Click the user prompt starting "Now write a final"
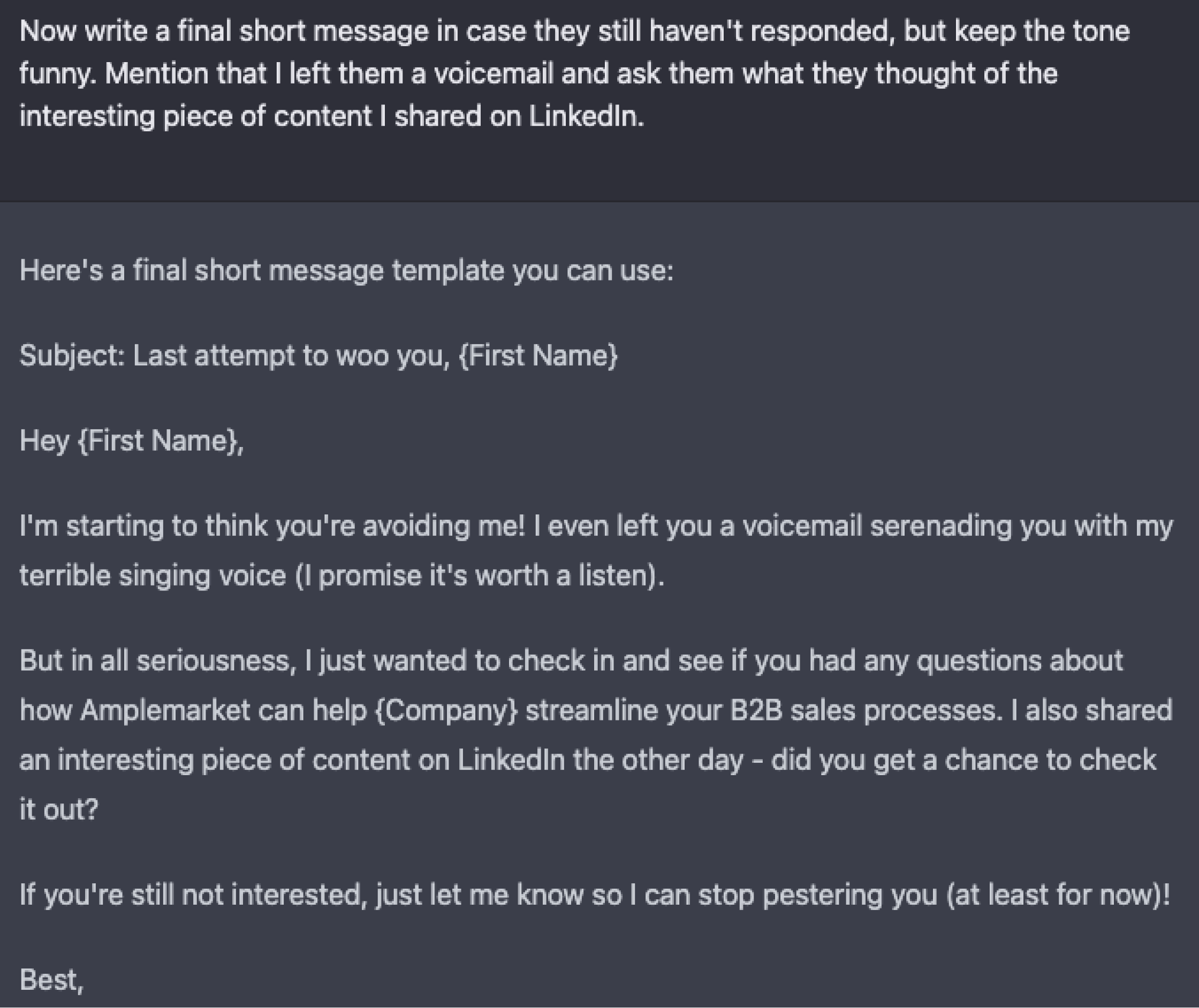Image resolution: width=1199 pixels, height=1008 pixels. click(x=574, y=31)
